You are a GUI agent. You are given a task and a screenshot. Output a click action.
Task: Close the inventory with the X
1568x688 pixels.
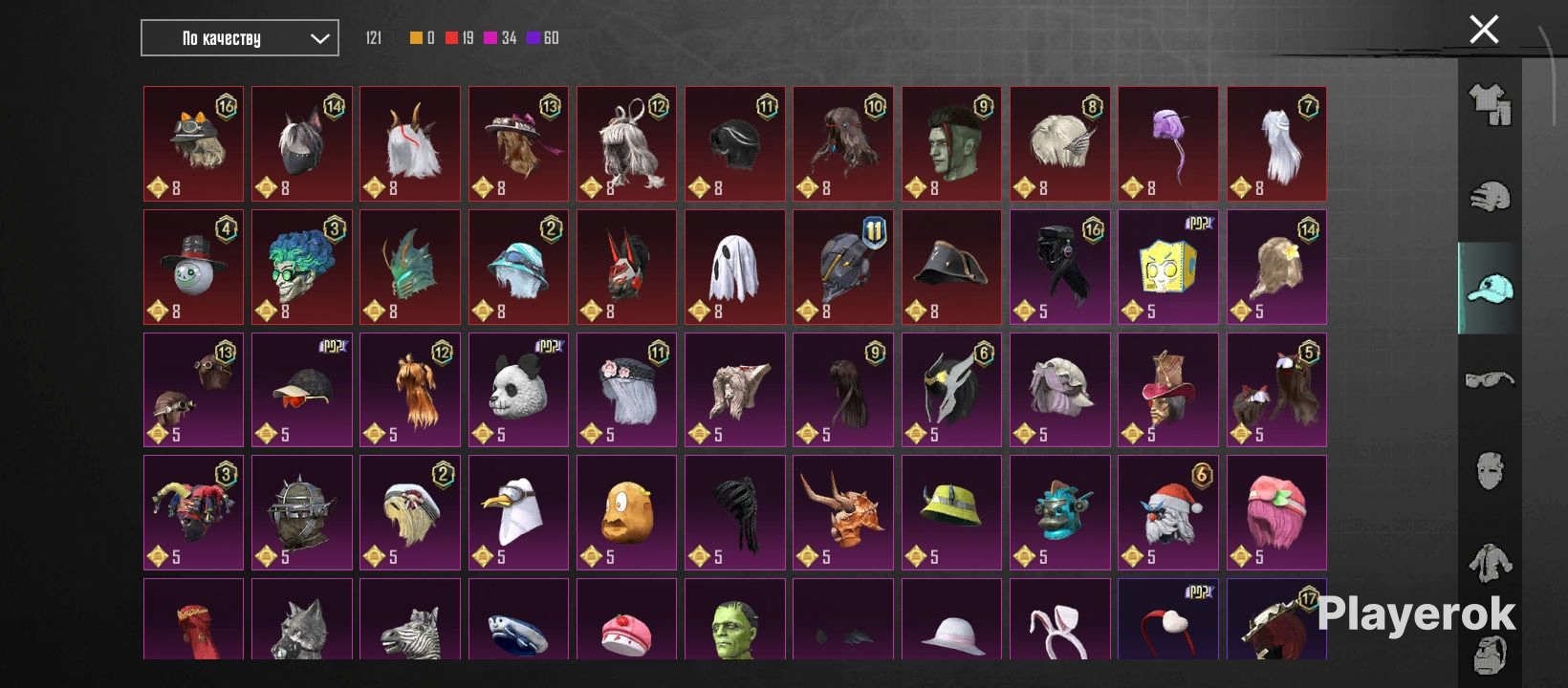pyautogui.click(x=1484, y=30)
